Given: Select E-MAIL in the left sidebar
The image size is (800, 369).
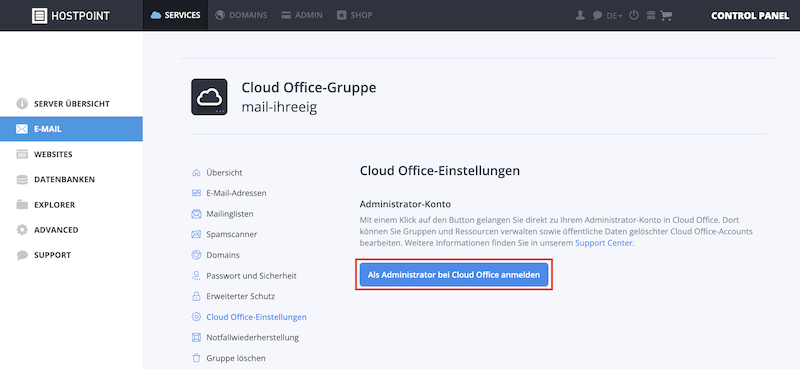Looking at the screenshot, I should tap(71, 129).
